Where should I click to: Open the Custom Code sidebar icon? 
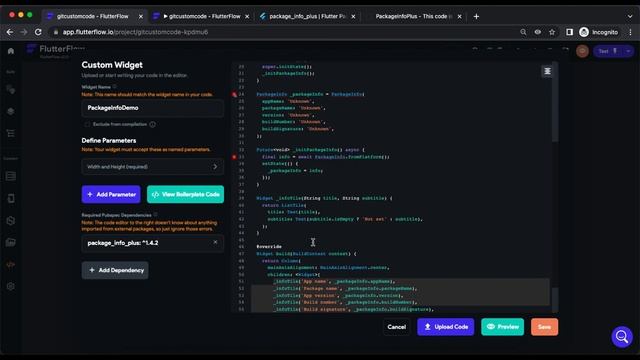tap(11, 264)
